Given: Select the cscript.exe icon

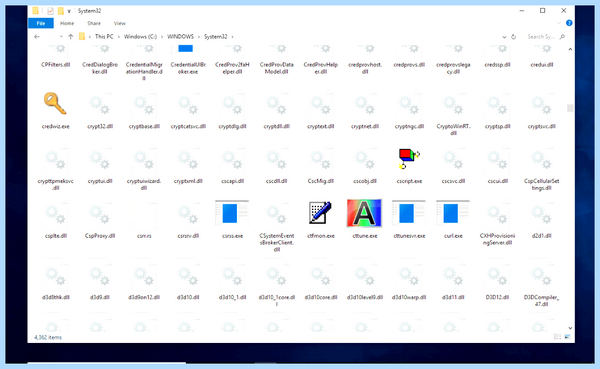Looking at the screenshot, I should [x=409, y=159].
